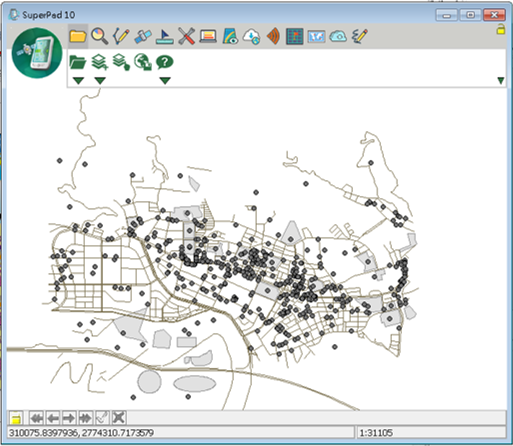Open the grid with flag icon
Image resolution: width=513 pixels, height=446 pixels.
tap(295, 36)
